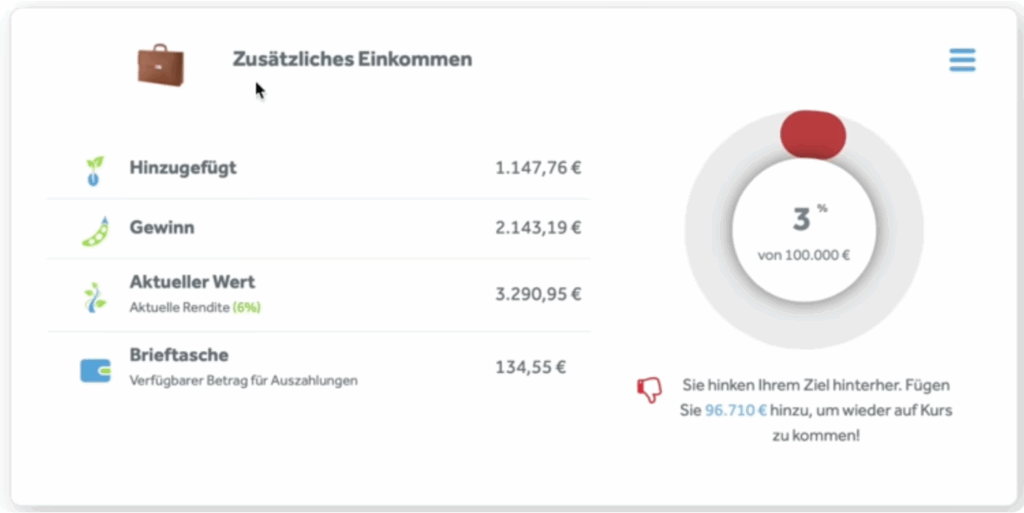
Task: Click the Hinzugefügt seedling icon
Action: (94, 170)
